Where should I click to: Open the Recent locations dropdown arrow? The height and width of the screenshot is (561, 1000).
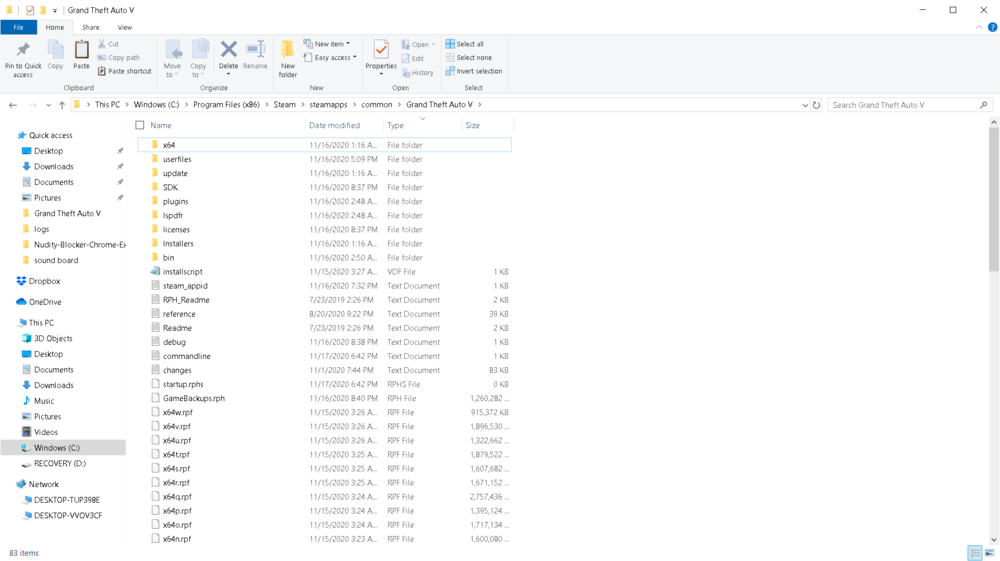point(48,105)
